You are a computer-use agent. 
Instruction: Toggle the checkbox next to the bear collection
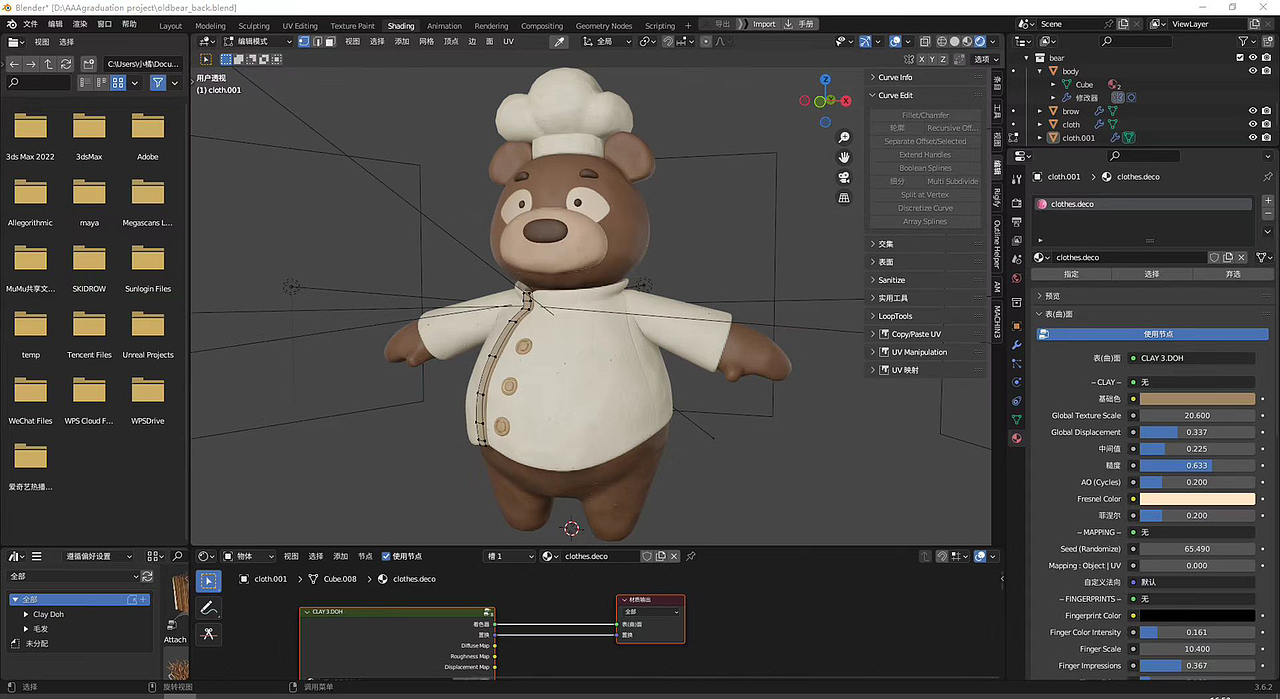pos(1240,58)
